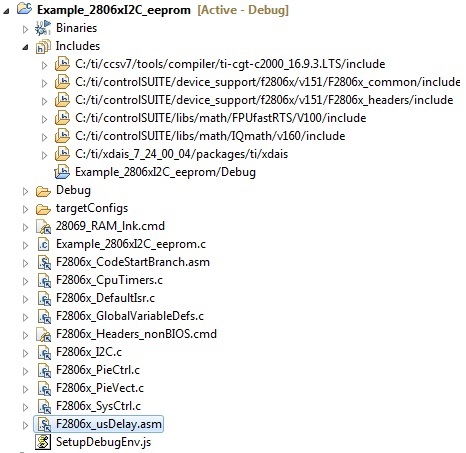Screen dimensions: 466x453
Task: Collapse the Includes node
Action: point(25,47)
